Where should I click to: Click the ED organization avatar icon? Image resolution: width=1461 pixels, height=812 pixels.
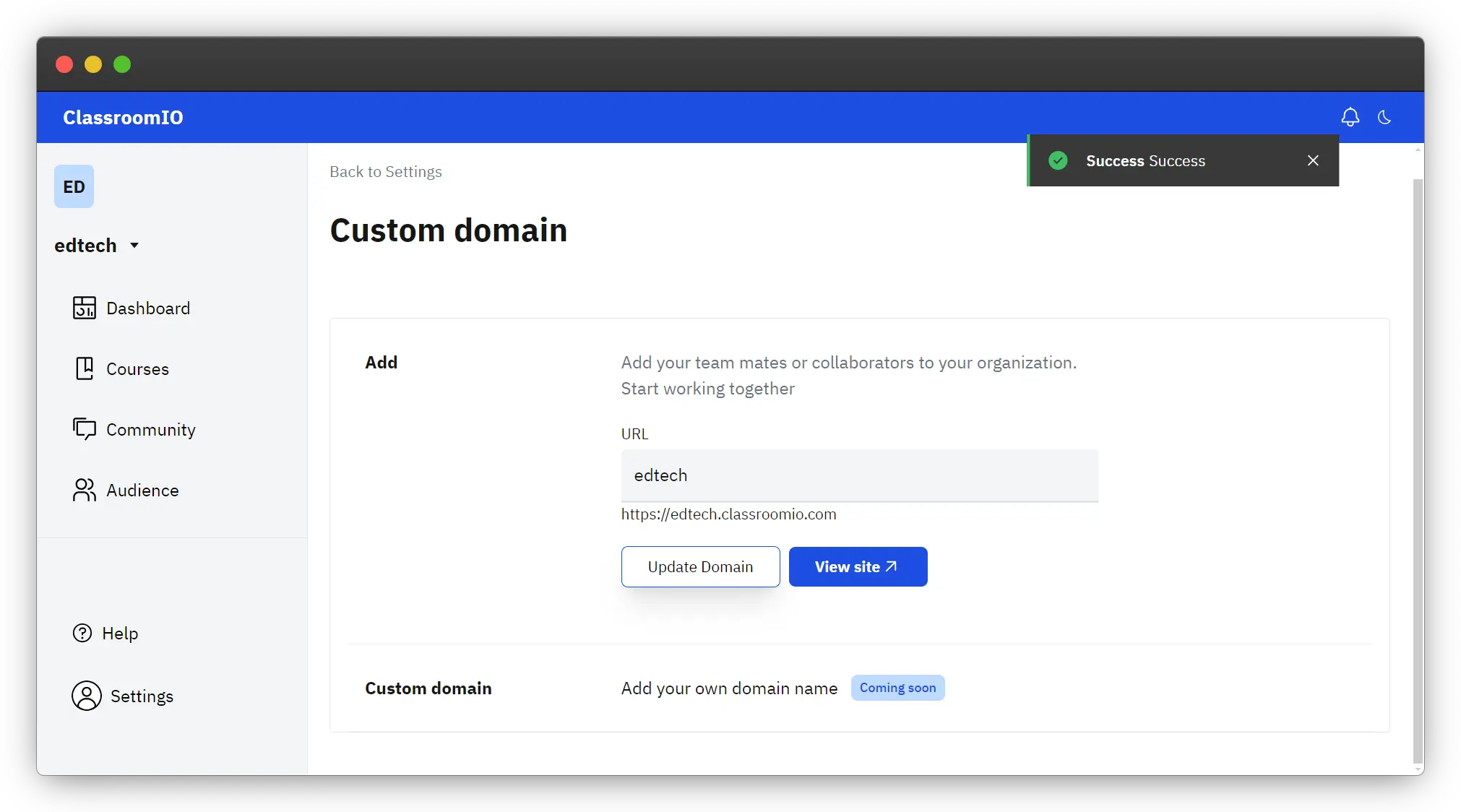pyautogui.click(x=74, y=186)
